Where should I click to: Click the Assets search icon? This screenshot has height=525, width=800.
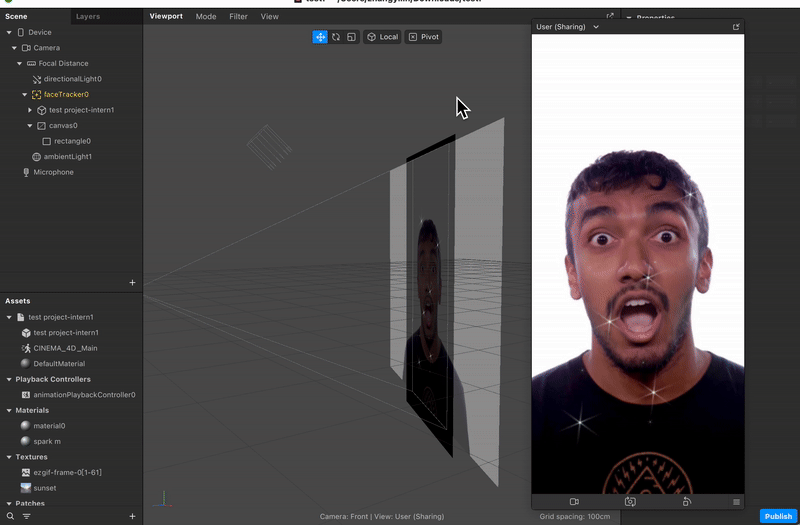[10, 516]
